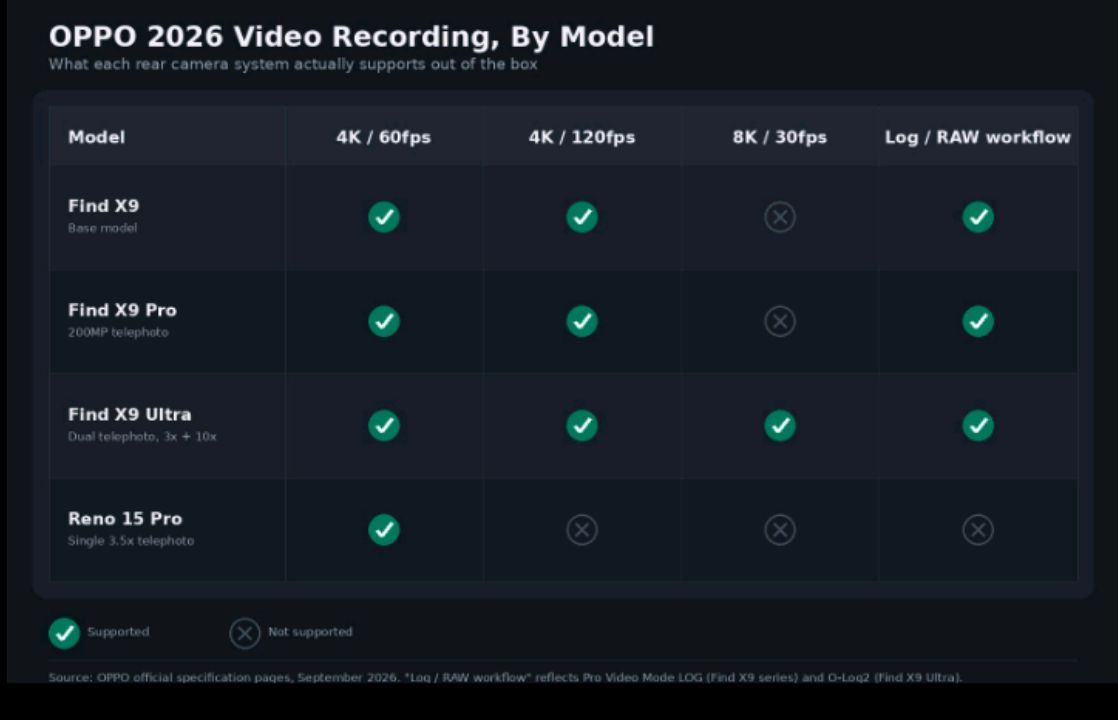
Task: Select the 4K / 60fps column header
Action: (384, 137)
